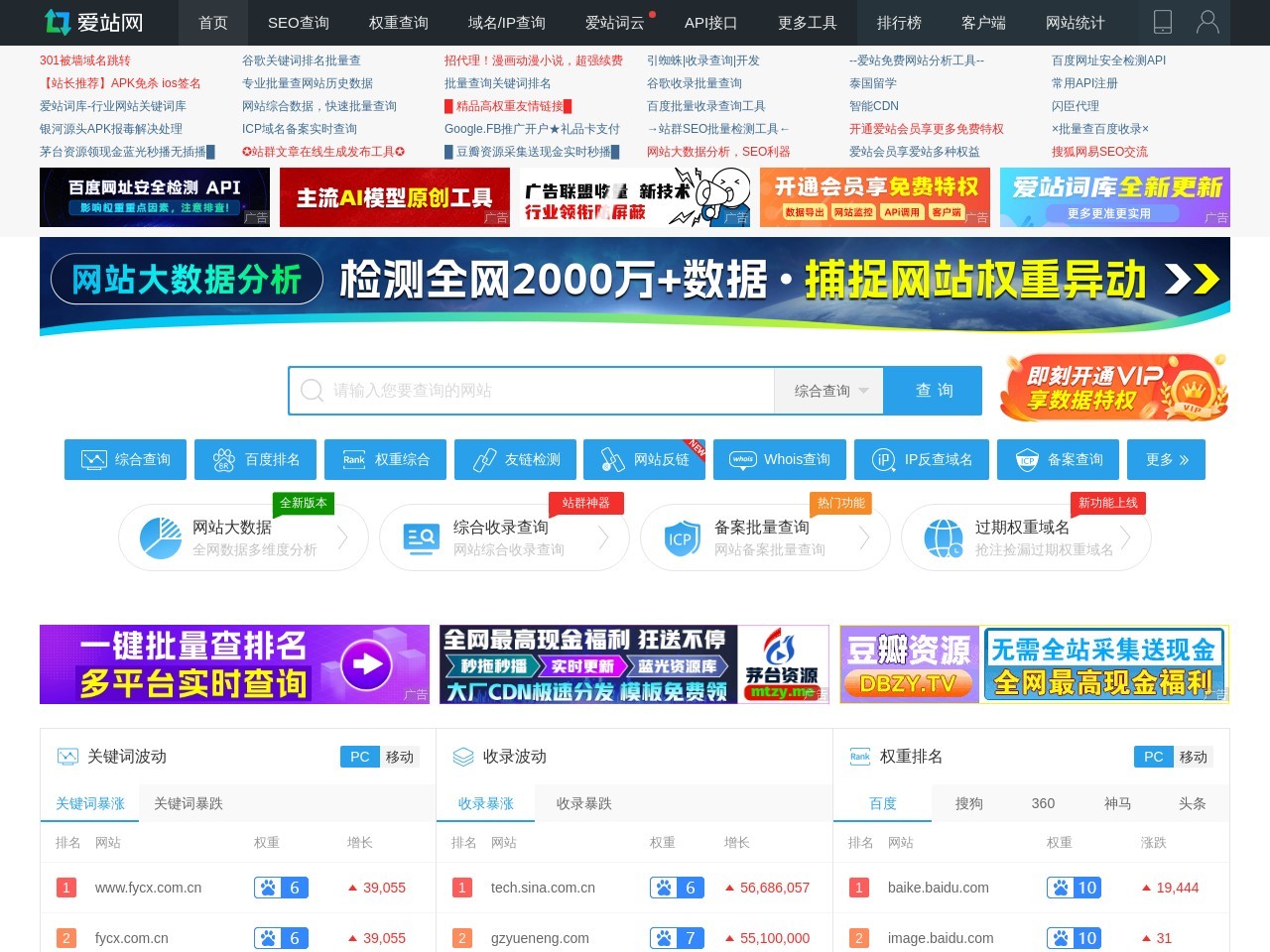Click the Whois查询 tool icon
Screen dimensions: 1270x952
point(742,459)
